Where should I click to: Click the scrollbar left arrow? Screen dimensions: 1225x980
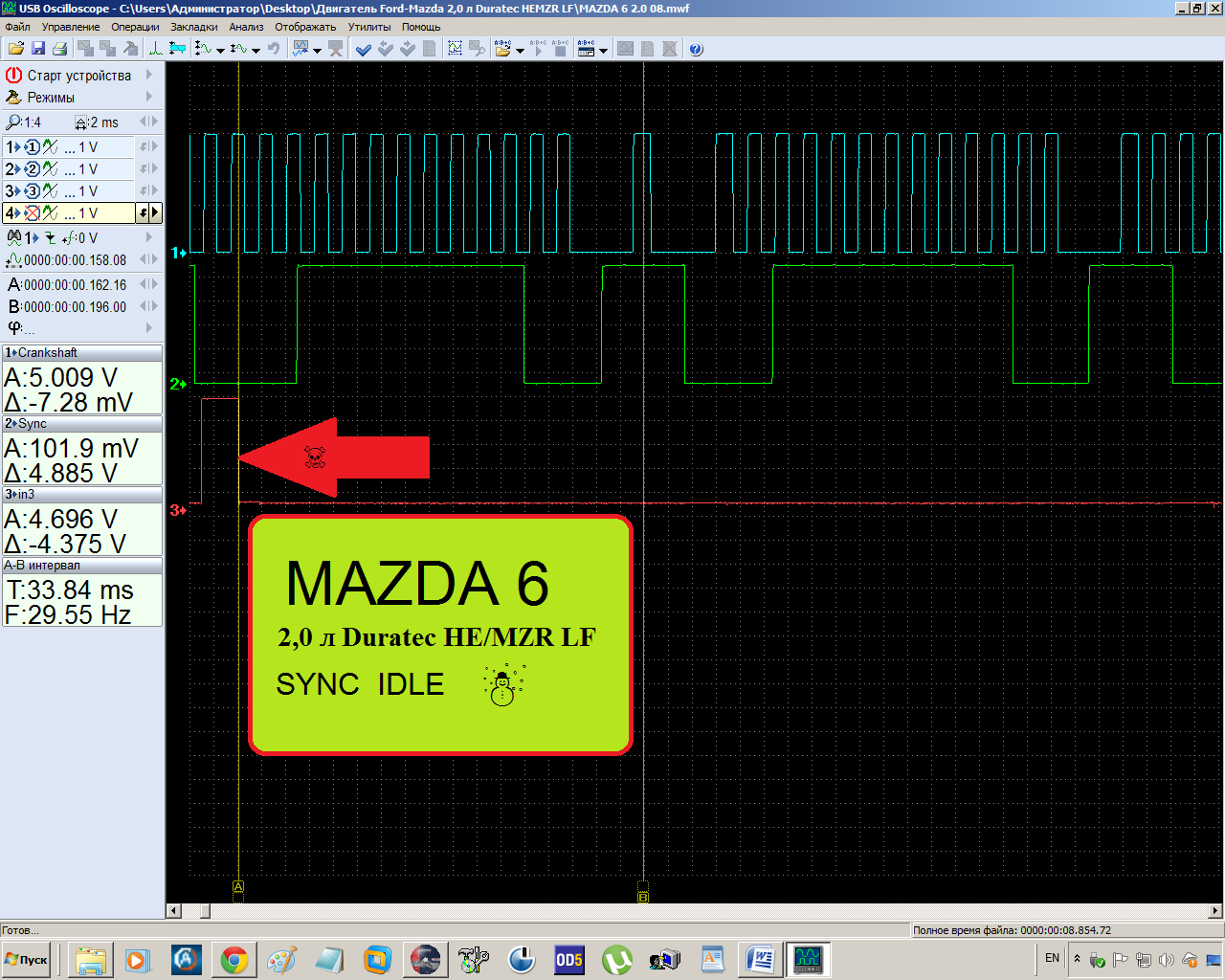click(173, 911)
